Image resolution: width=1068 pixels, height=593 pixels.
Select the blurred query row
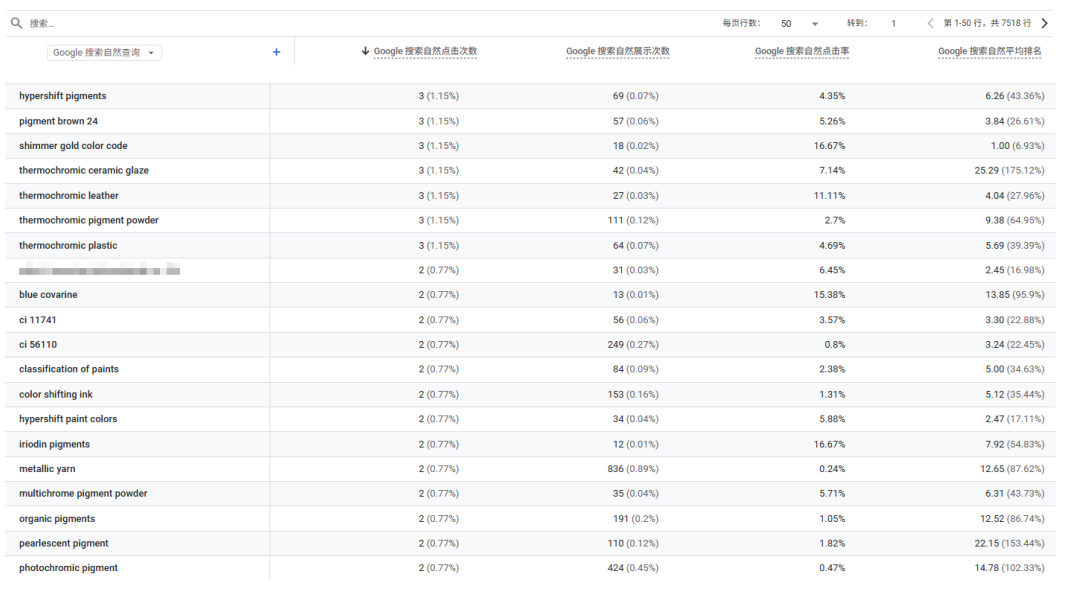100,270
